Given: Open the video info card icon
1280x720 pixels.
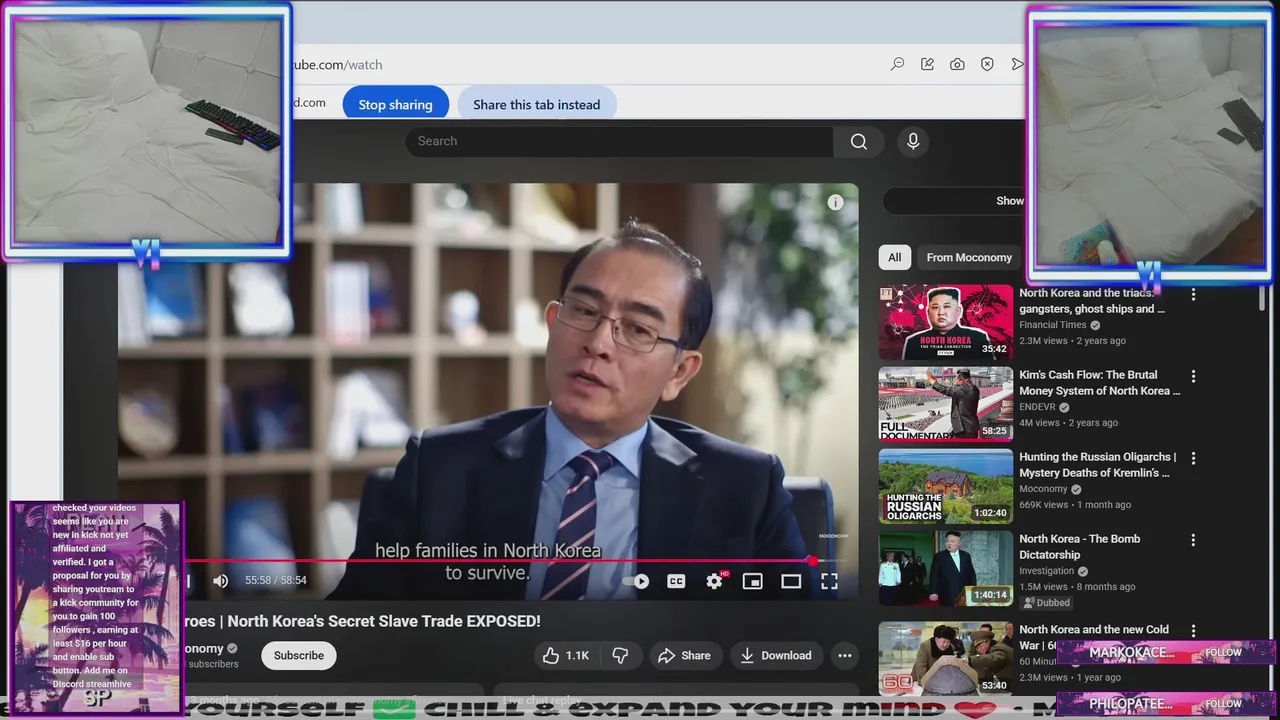Looking at the screenshot, I should 836,202.
